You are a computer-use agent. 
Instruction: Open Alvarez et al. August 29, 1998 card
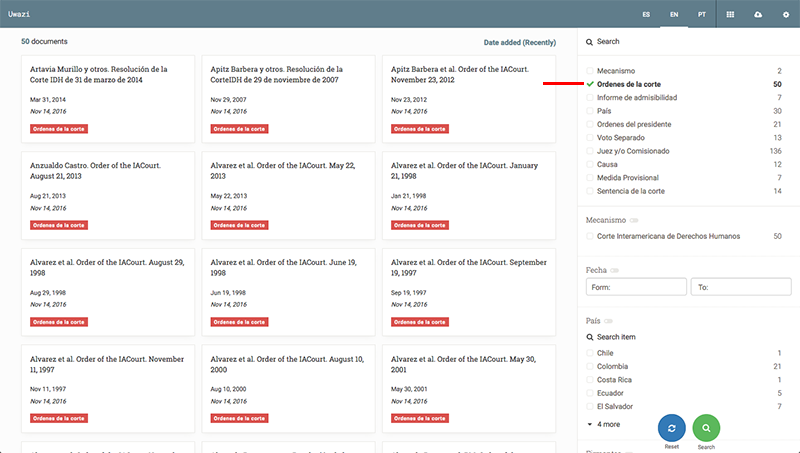coord(108,292)
